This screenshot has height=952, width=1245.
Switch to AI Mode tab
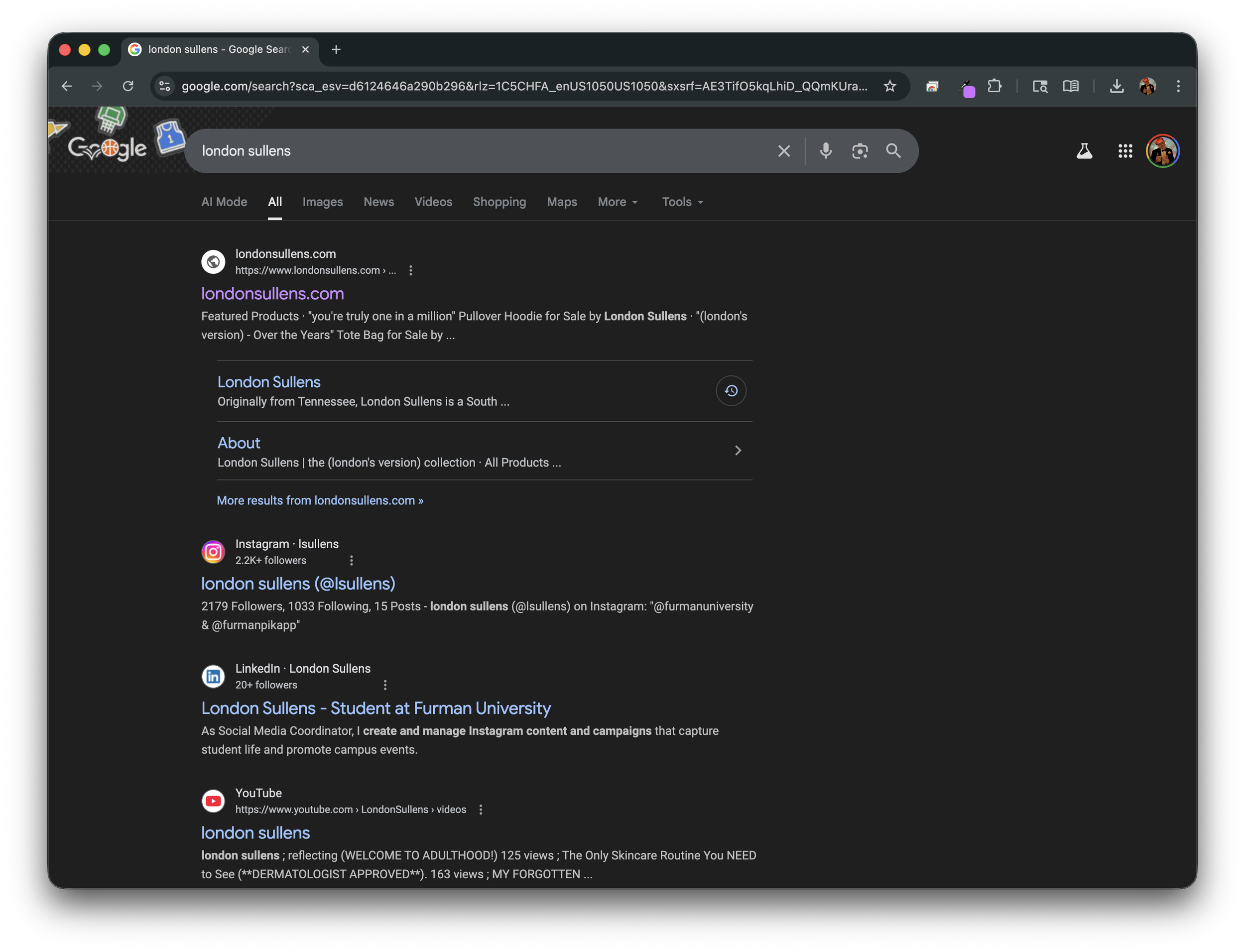pyautogui.click(x=224, y=202)
